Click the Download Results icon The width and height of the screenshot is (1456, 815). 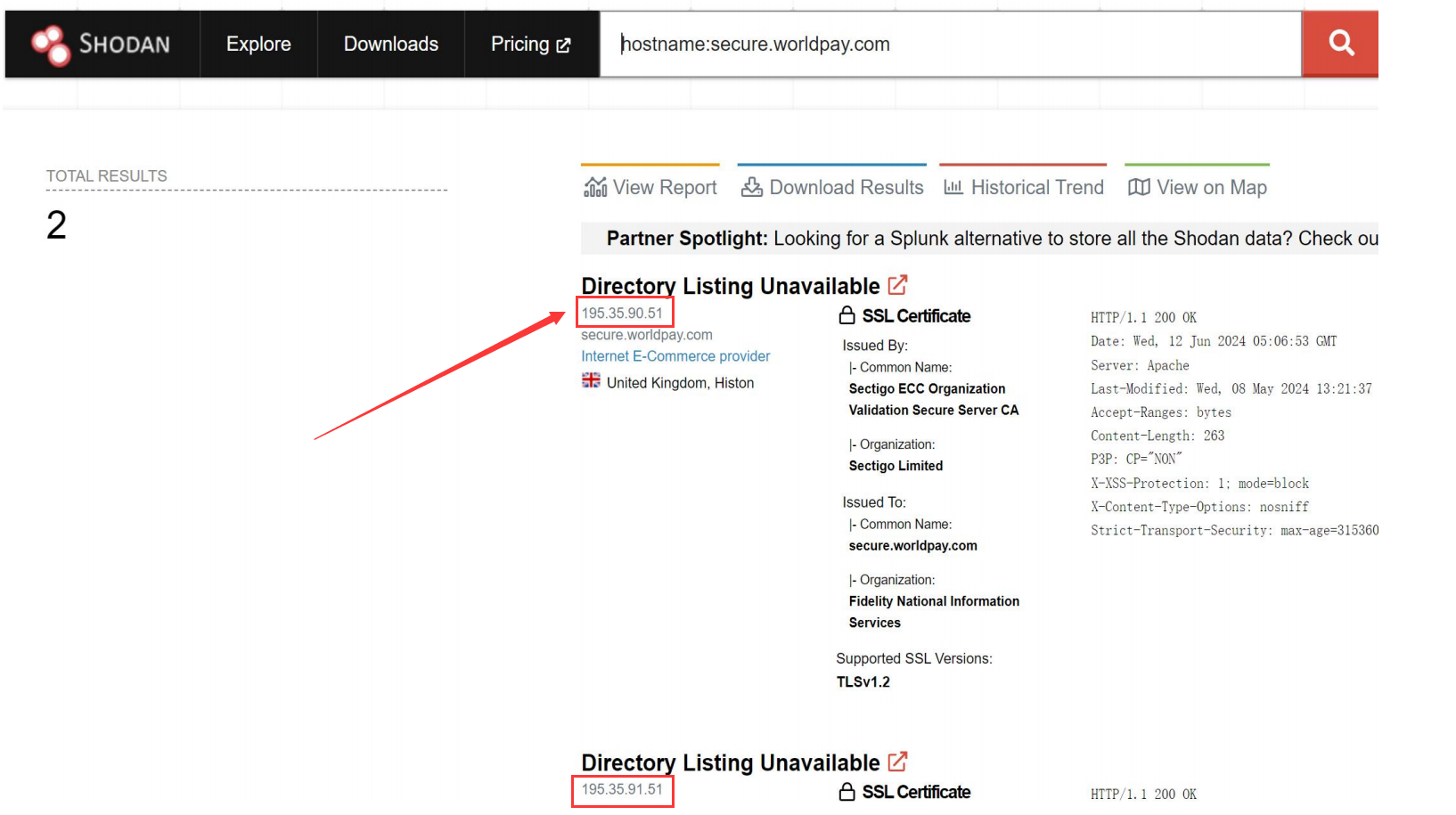(x=752, y=187)
